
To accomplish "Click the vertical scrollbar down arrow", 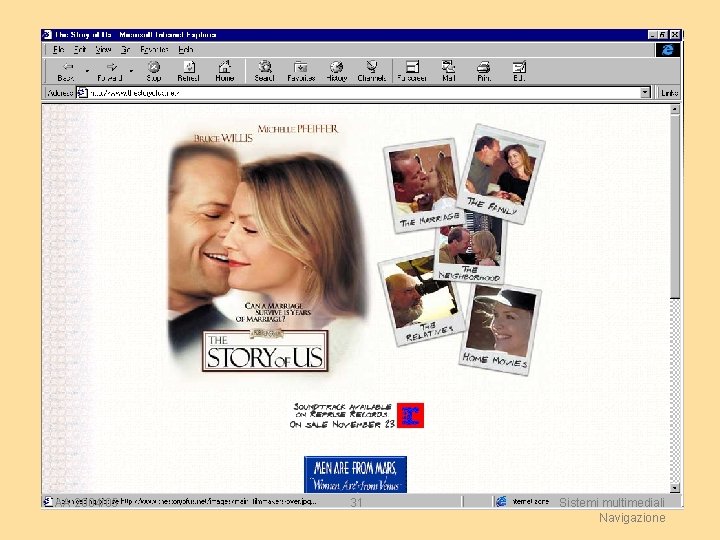I will (675, 488).
